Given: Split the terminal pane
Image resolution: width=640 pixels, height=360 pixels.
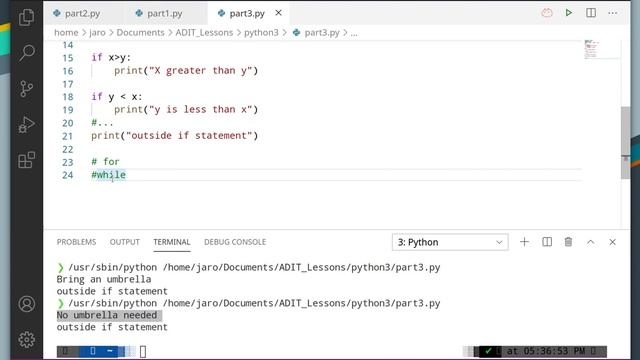Looking at the screenshot, I should tap(547, 242).
